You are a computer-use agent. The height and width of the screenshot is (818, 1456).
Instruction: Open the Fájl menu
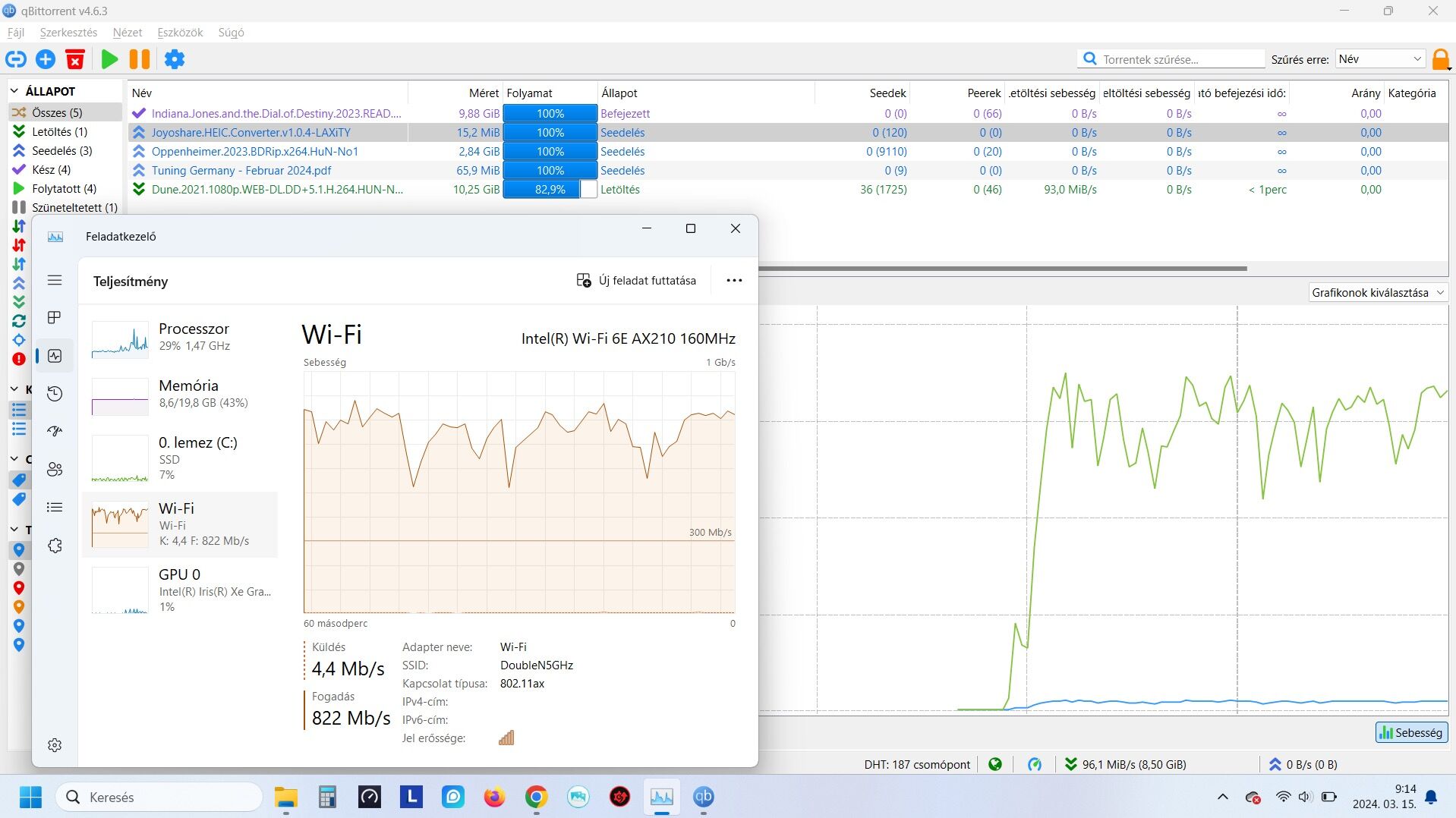tap(16, 33)
